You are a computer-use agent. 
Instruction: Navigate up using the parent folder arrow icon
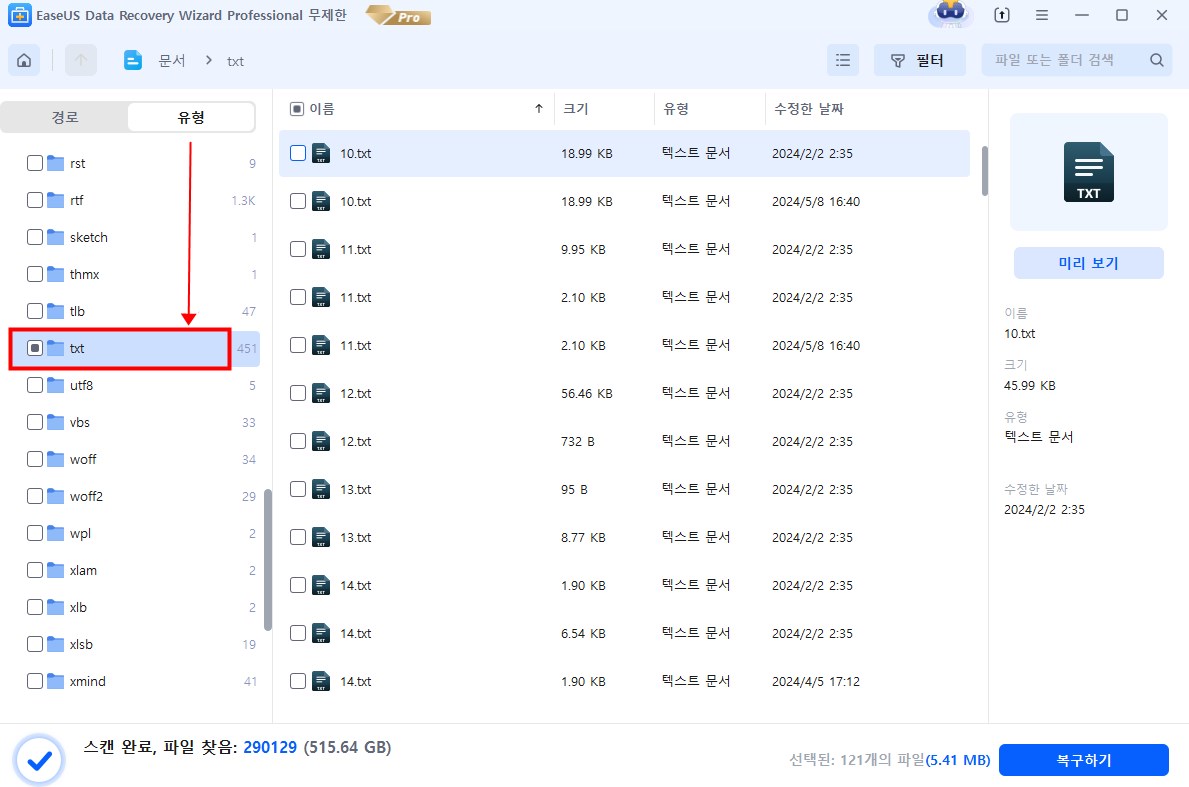(x=80, y=60)
